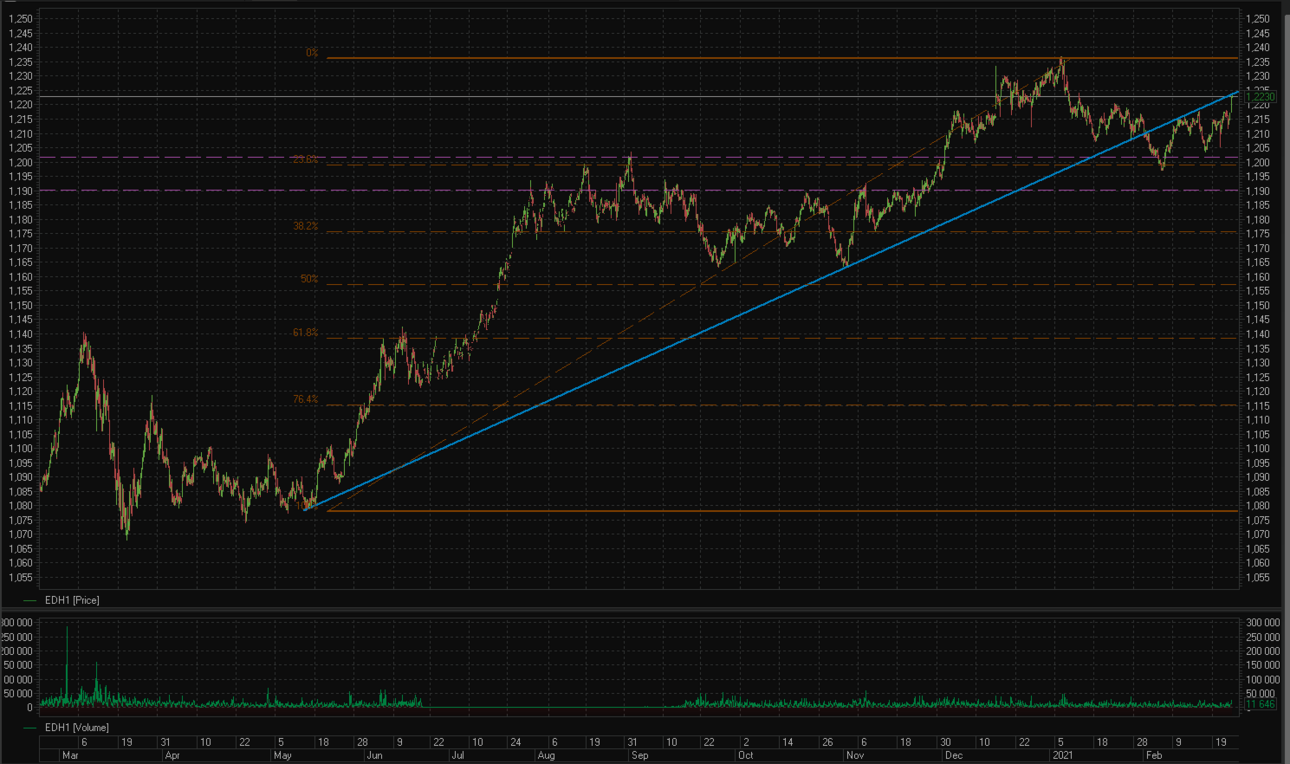Select the EDH1 [Price] legend label
1290x764 pixels.
(72, 600)
